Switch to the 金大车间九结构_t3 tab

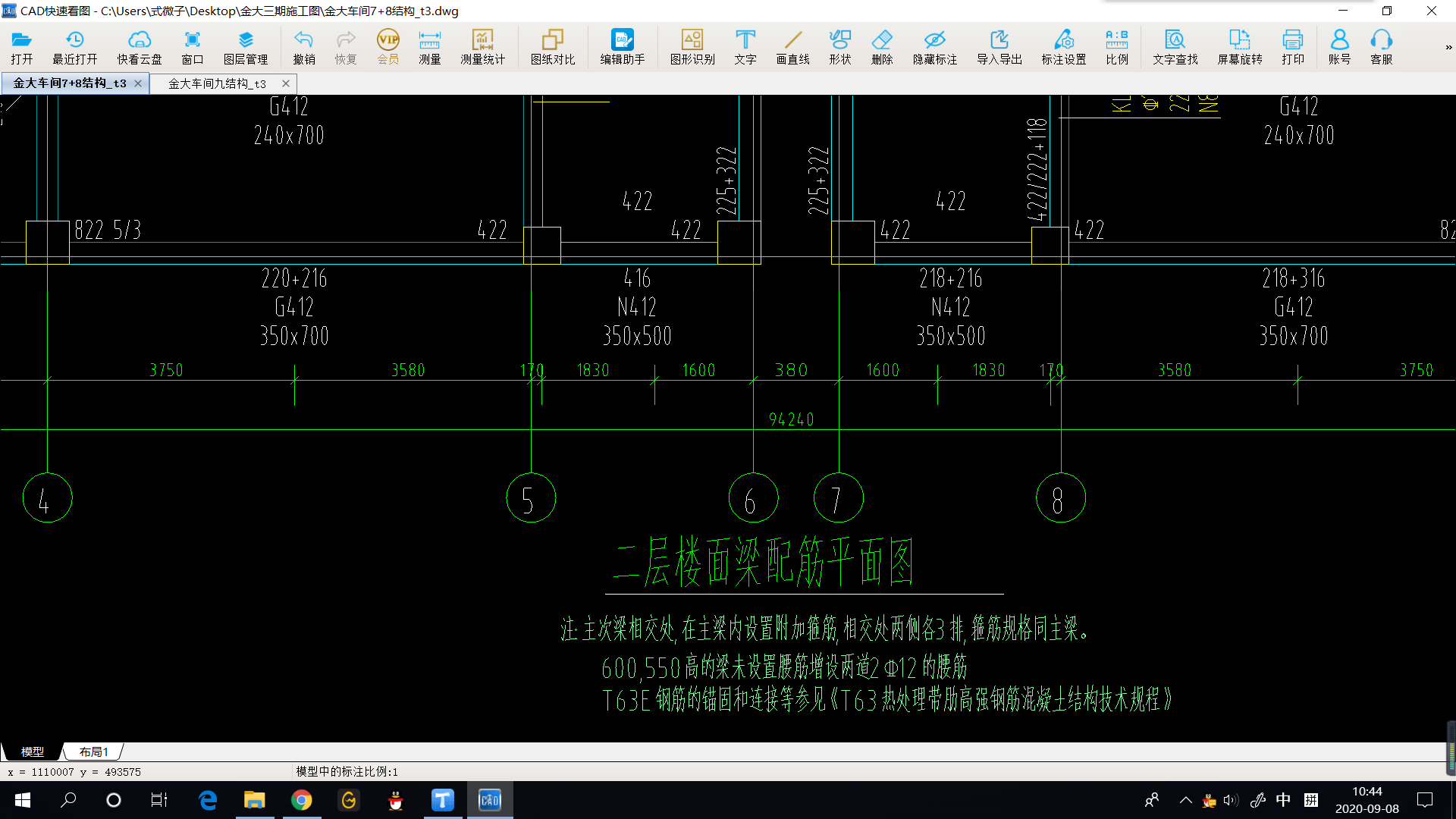pyautogui.click(x=216, y=83)
